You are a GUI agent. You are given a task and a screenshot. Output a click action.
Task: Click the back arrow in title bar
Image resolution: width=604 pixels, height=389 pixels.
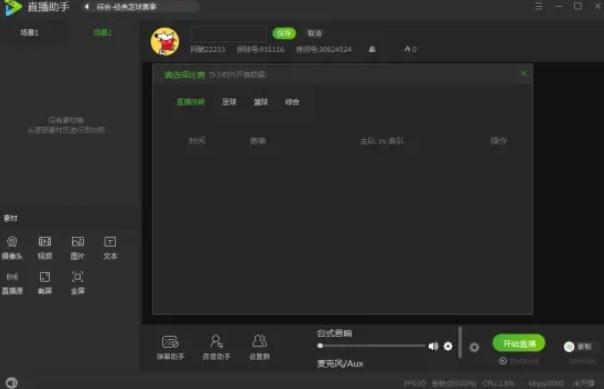coord(87,7)
